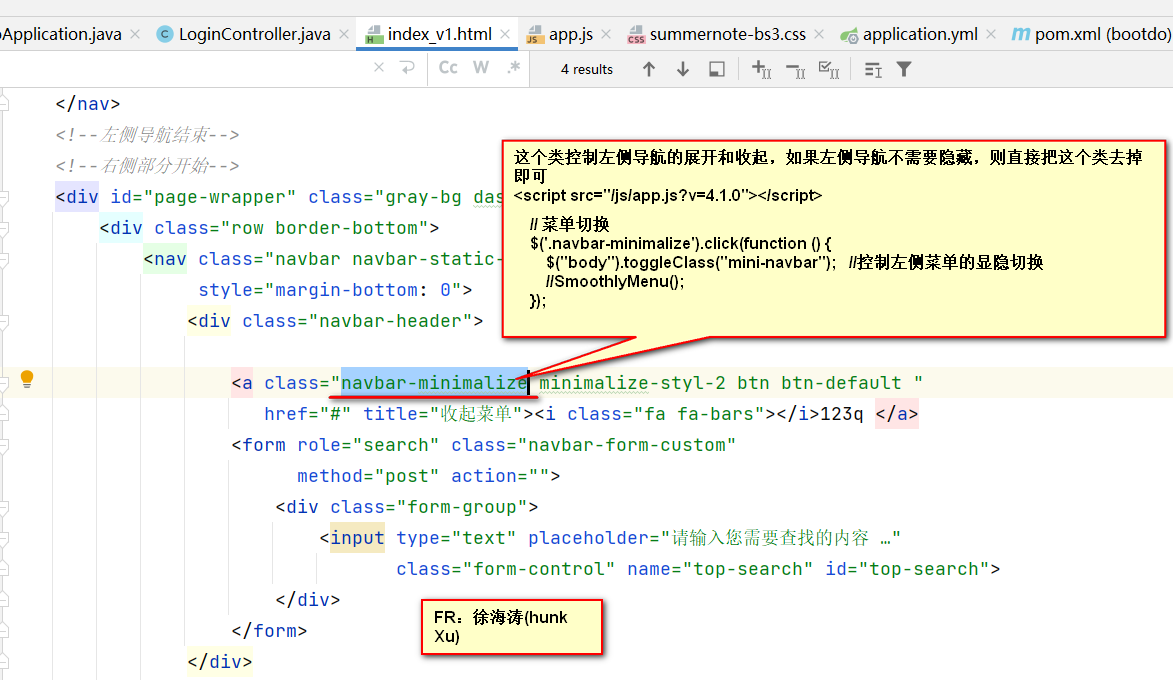The image size is (1173, 680).
Task: Click the name="top-search" attribute
Action: [x=720, y=569]
